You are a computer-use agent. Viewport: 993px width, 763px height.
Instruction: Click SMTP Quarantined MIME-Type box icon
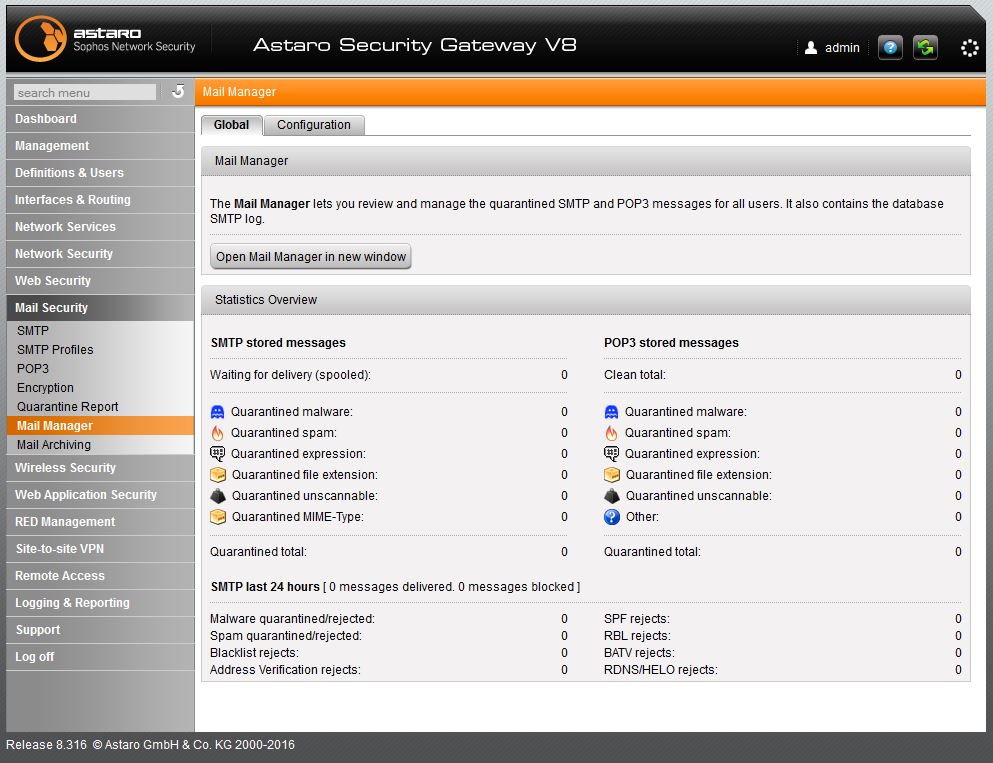218,517
